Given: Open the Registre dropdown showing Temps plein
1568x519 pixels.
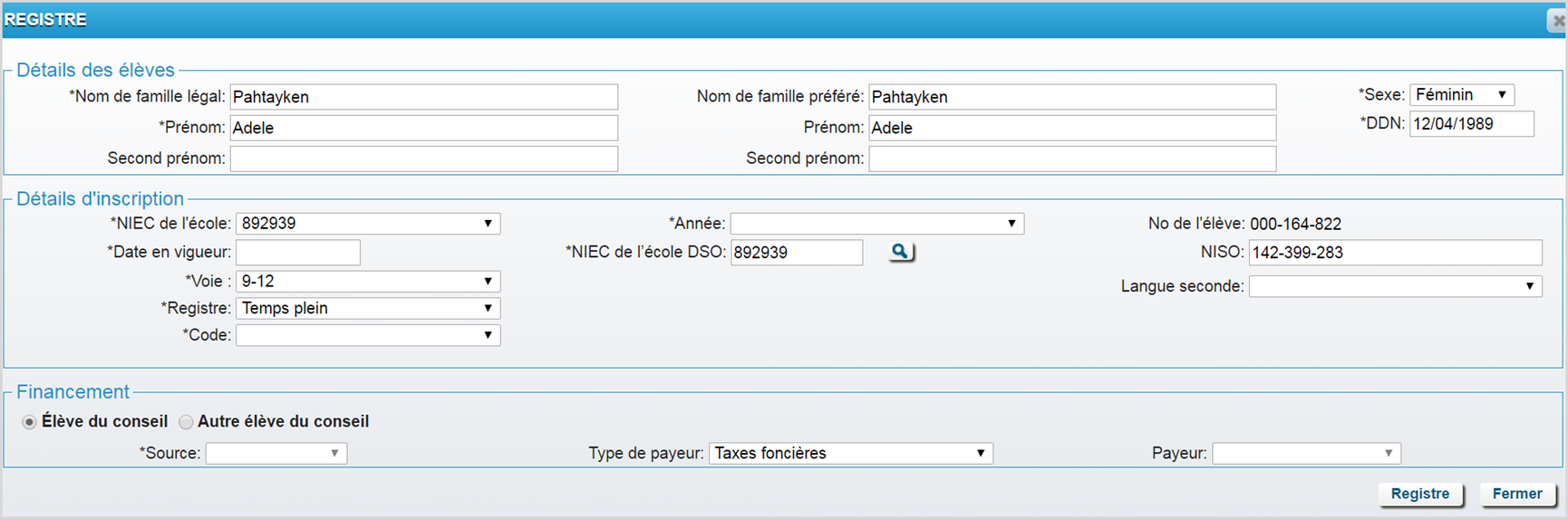Looking at the screenshot, I should (367, 309).
